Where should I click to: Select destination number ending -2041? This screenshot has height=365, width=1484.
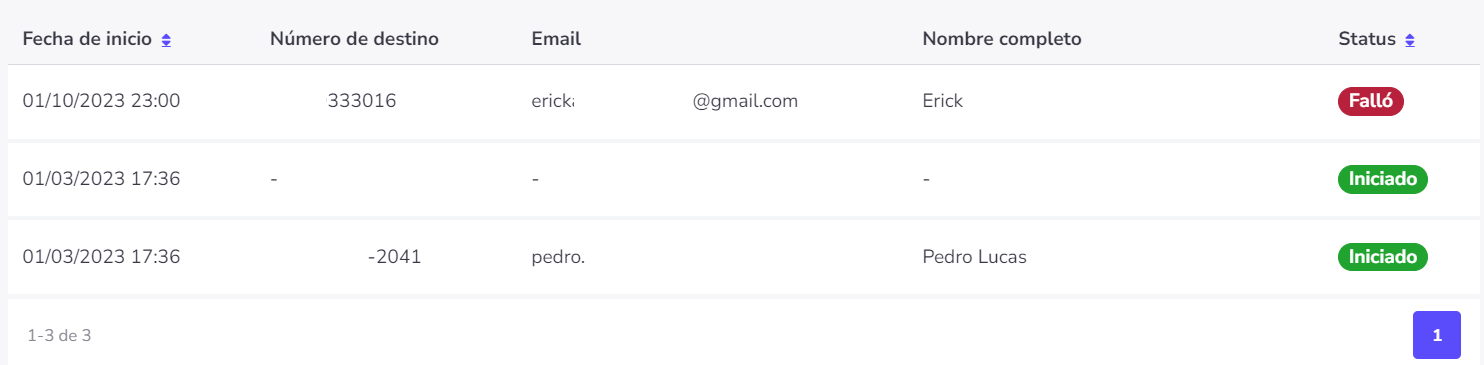395,257
